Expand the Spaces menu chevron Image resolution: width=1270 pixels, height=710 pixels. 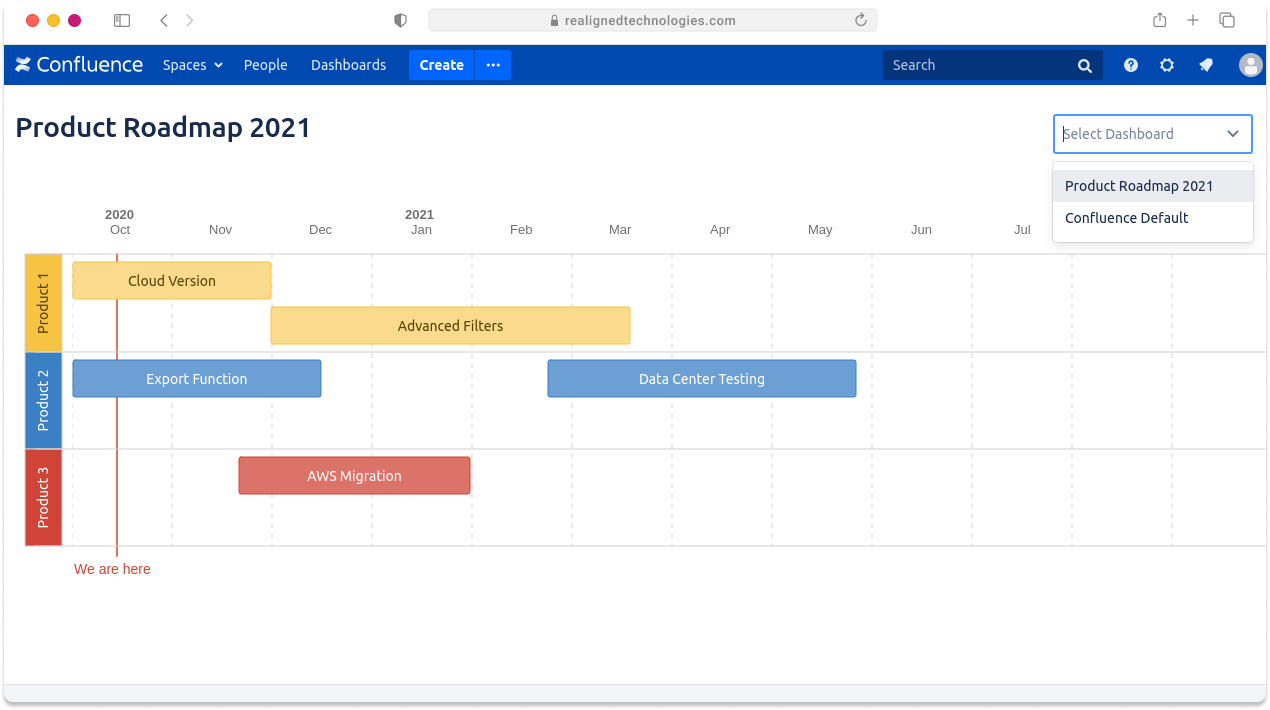coord(218,64)
